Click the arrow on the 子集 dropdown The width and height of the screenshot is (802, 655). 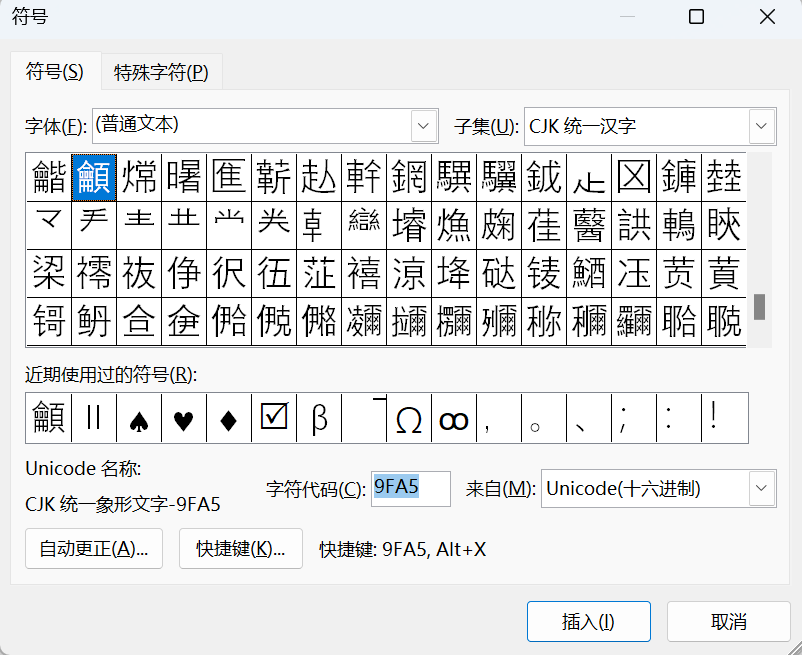[x=761, y=126]
